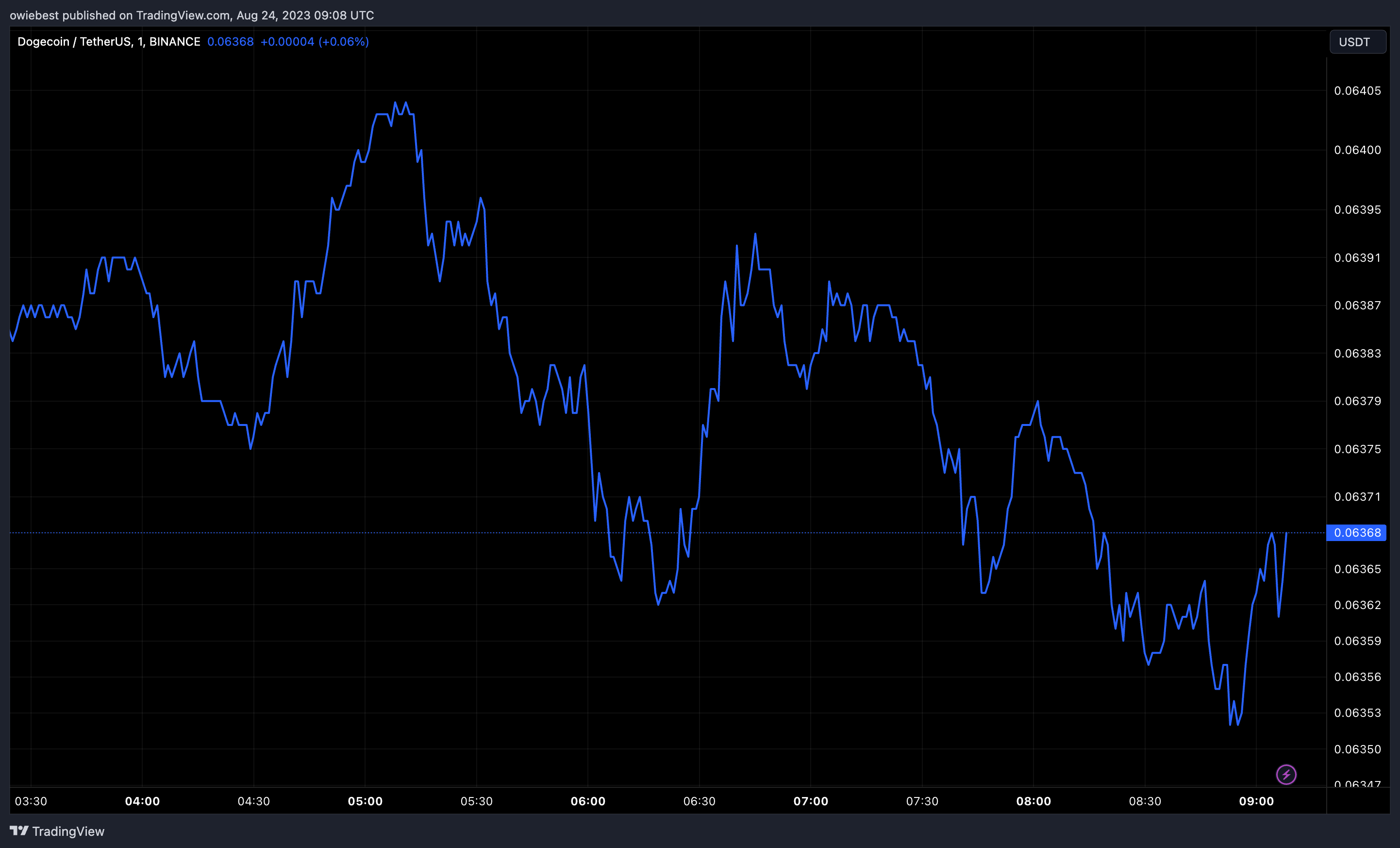
Task: Click the change value +0.00004 (+0.06%)
Action: coord(315,41)
